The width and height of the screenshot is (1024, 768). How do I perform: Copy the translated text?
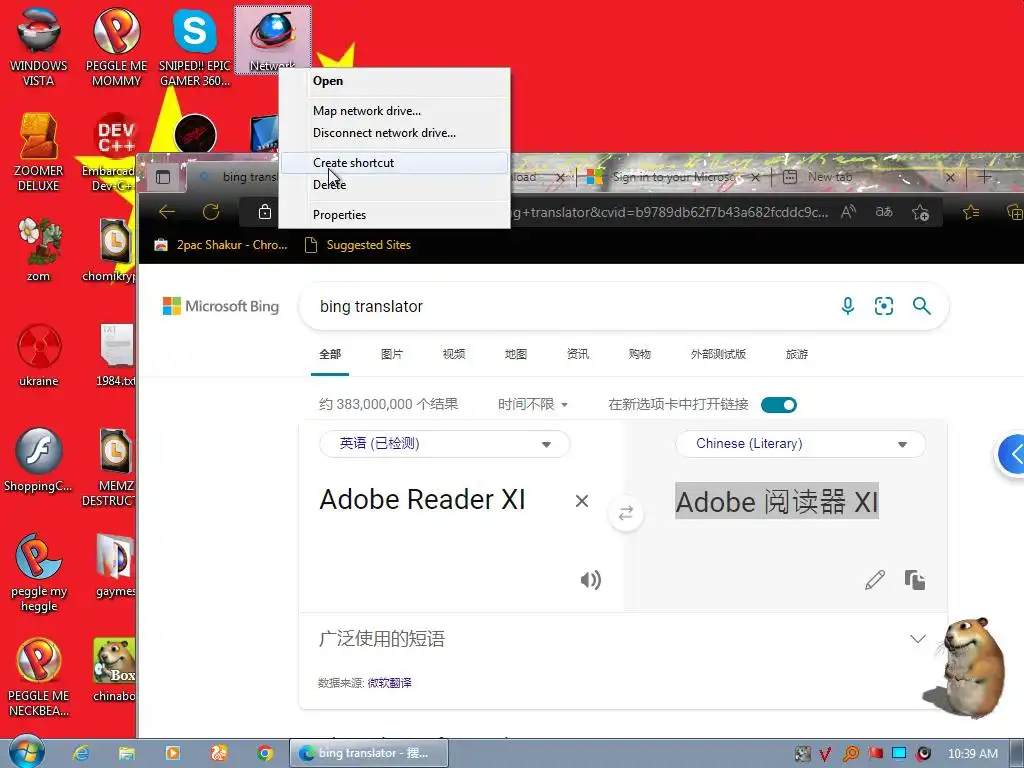click(914, 580)
